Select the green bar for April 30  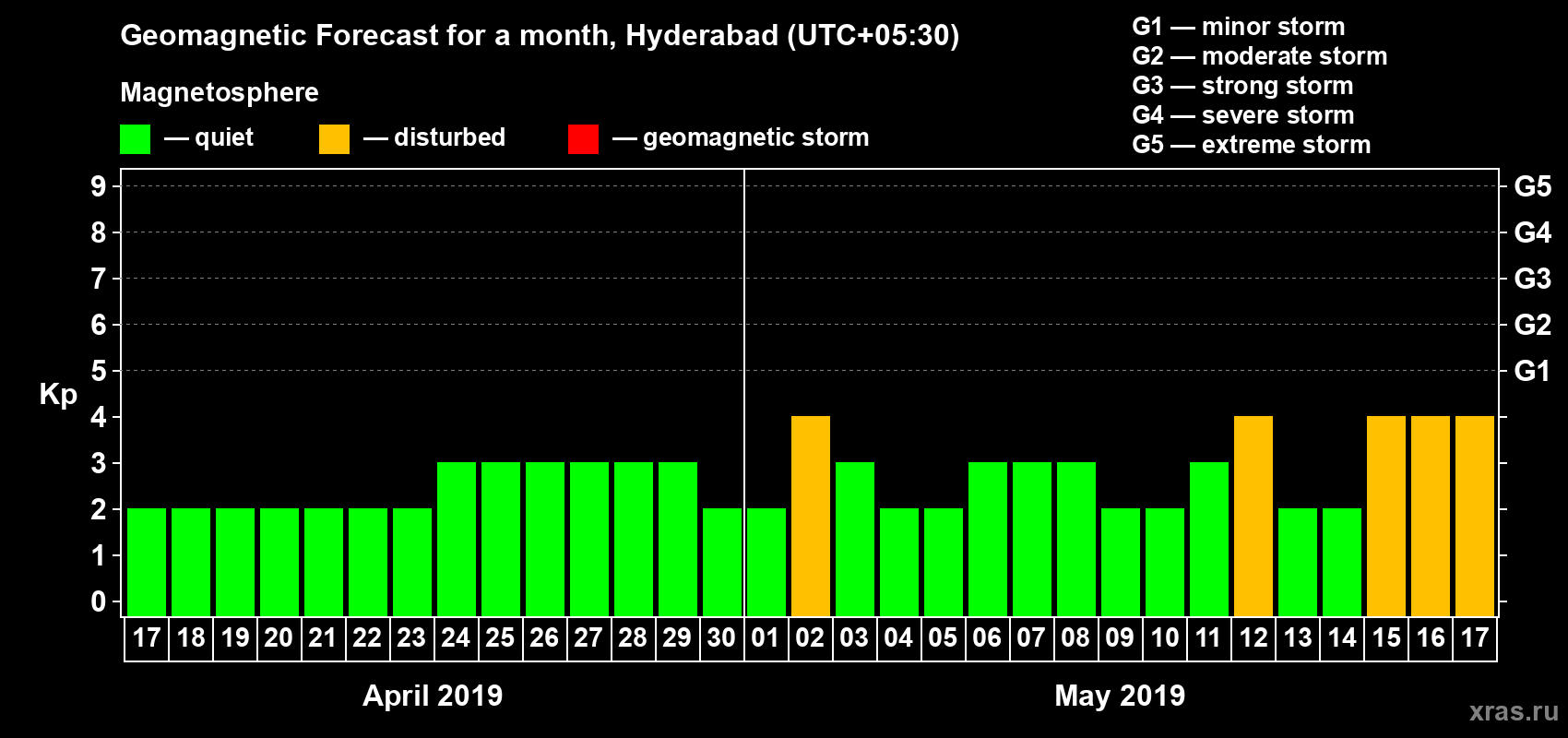pyautogui.click(x=722, y=562)
